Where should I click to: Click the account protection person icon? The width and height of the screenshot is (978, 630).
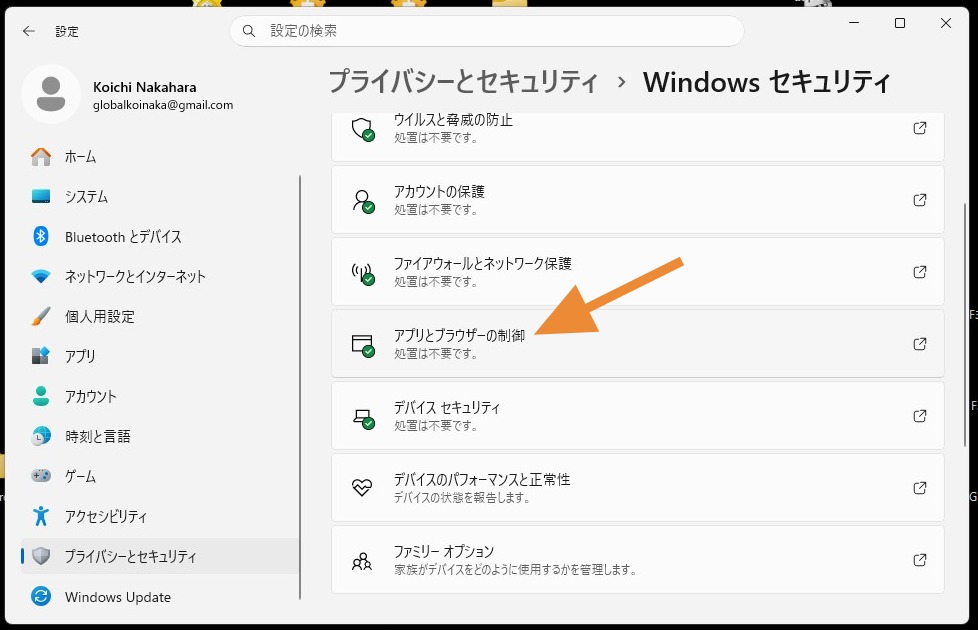(x=362, y=201)
